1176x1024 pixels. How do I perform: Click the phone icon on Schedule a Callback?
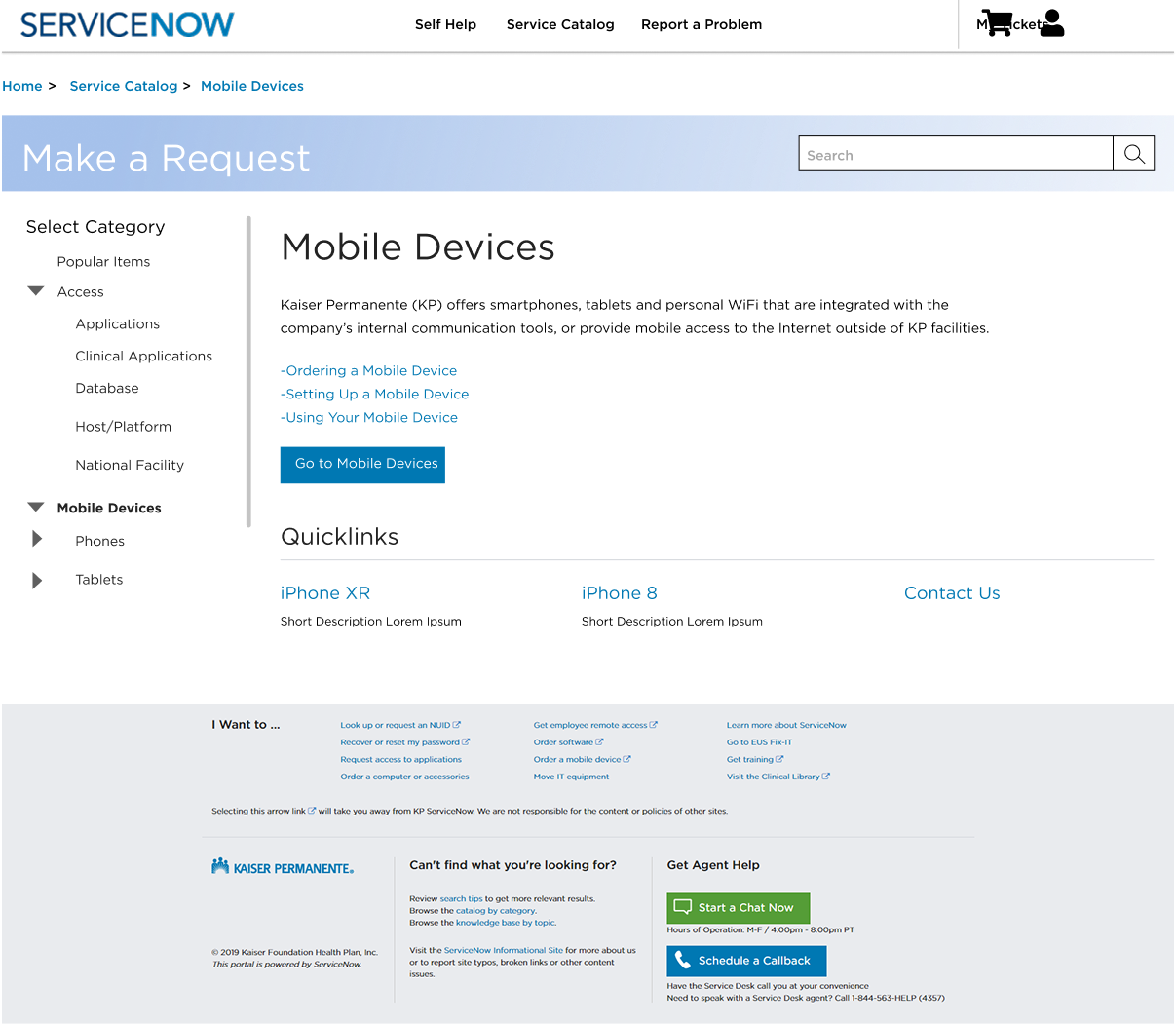[683, 961]
